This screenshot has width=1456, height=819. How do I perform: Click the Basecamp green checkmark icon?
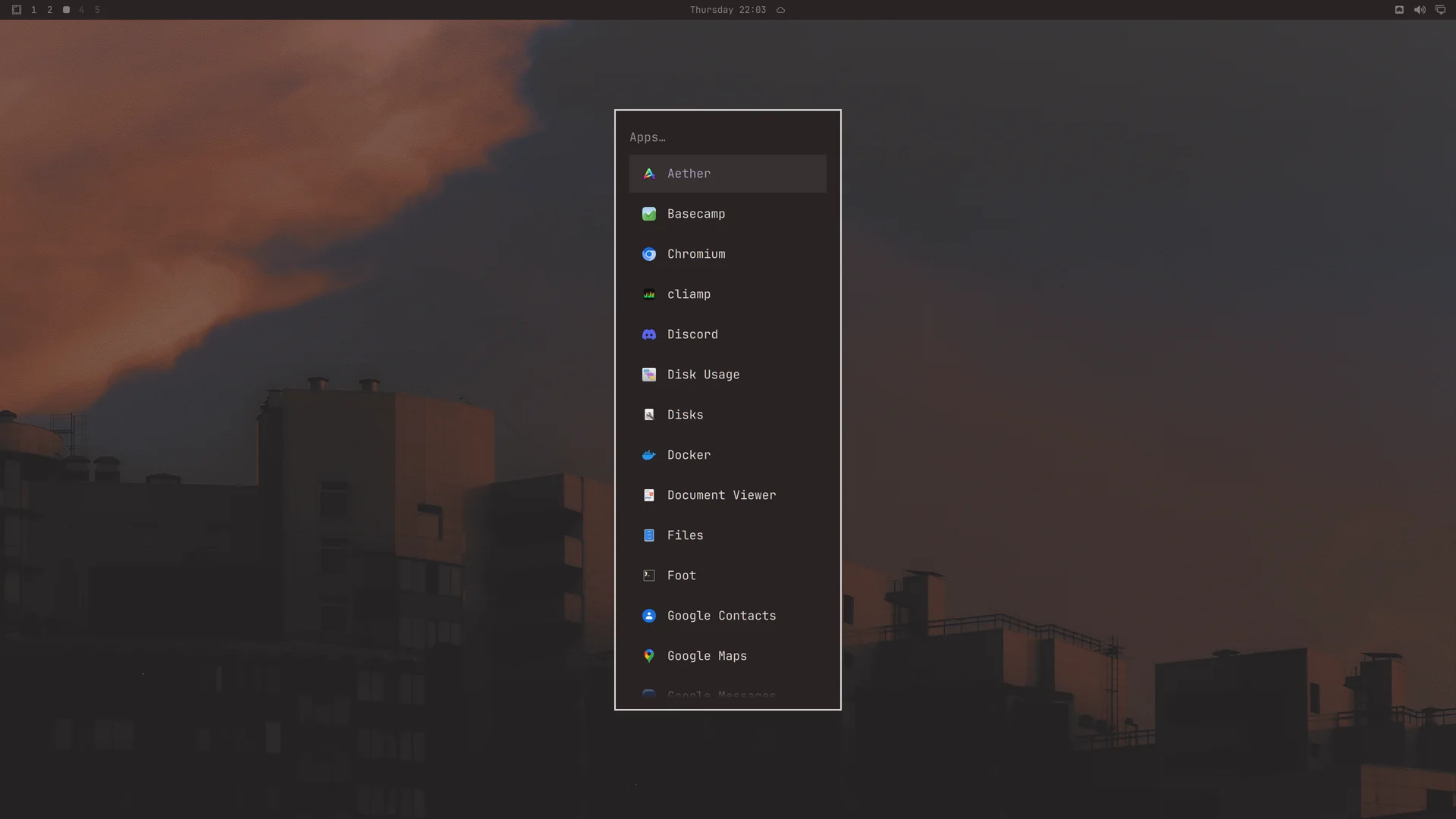tap(649, 214)
